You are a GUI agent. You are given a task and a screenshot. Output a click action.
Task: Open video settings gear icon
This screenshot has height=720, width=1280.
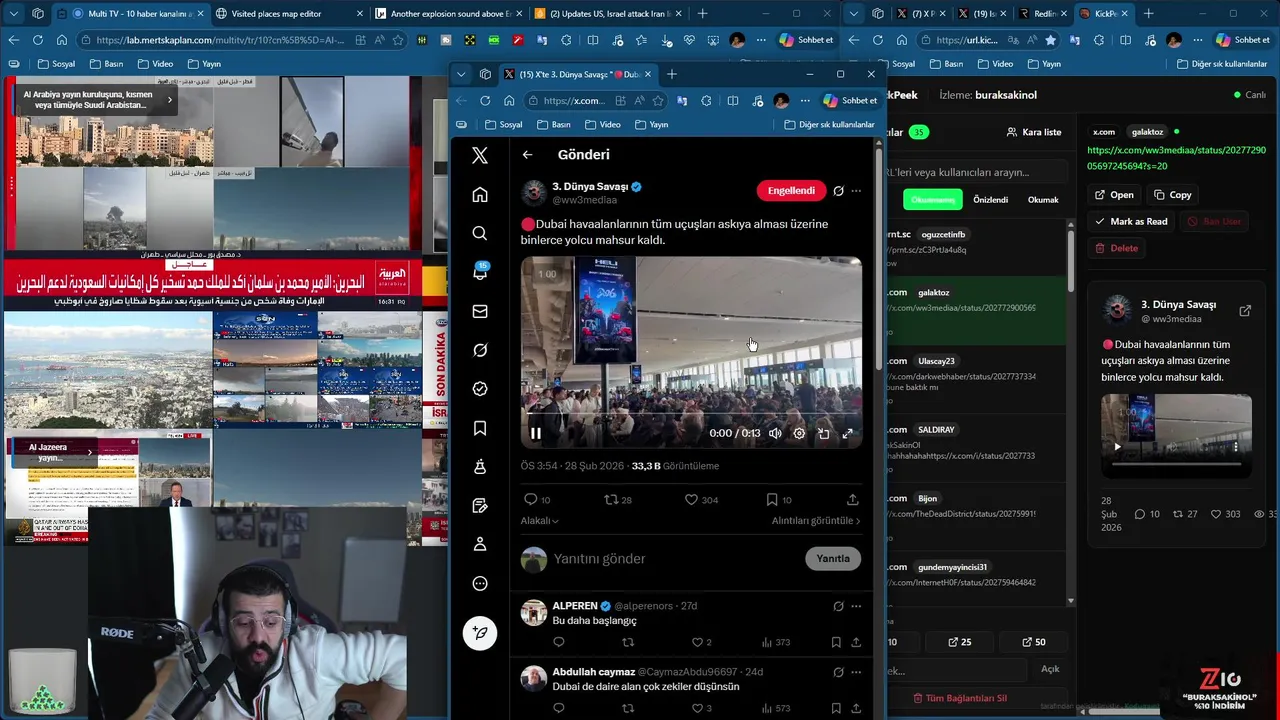[x=799, y=433]
